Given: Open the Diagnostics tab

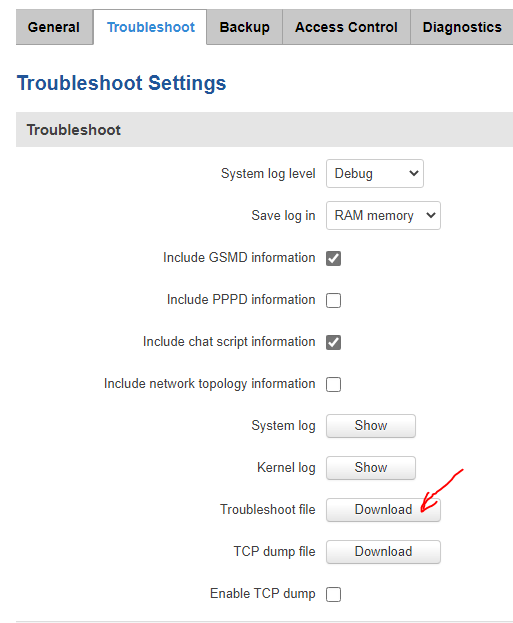Looking at the screenshot, I should coord(462,27).
